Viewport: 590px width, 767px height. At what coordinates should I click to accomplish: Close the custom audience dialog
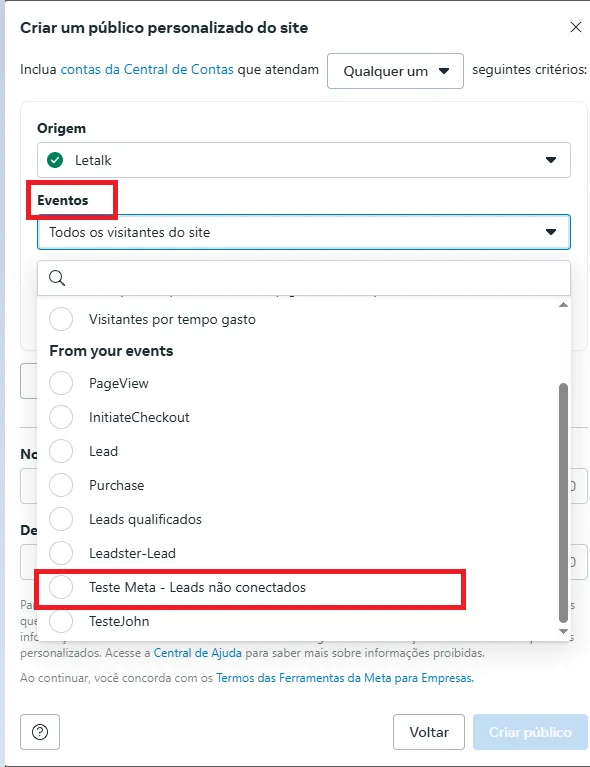576,27
